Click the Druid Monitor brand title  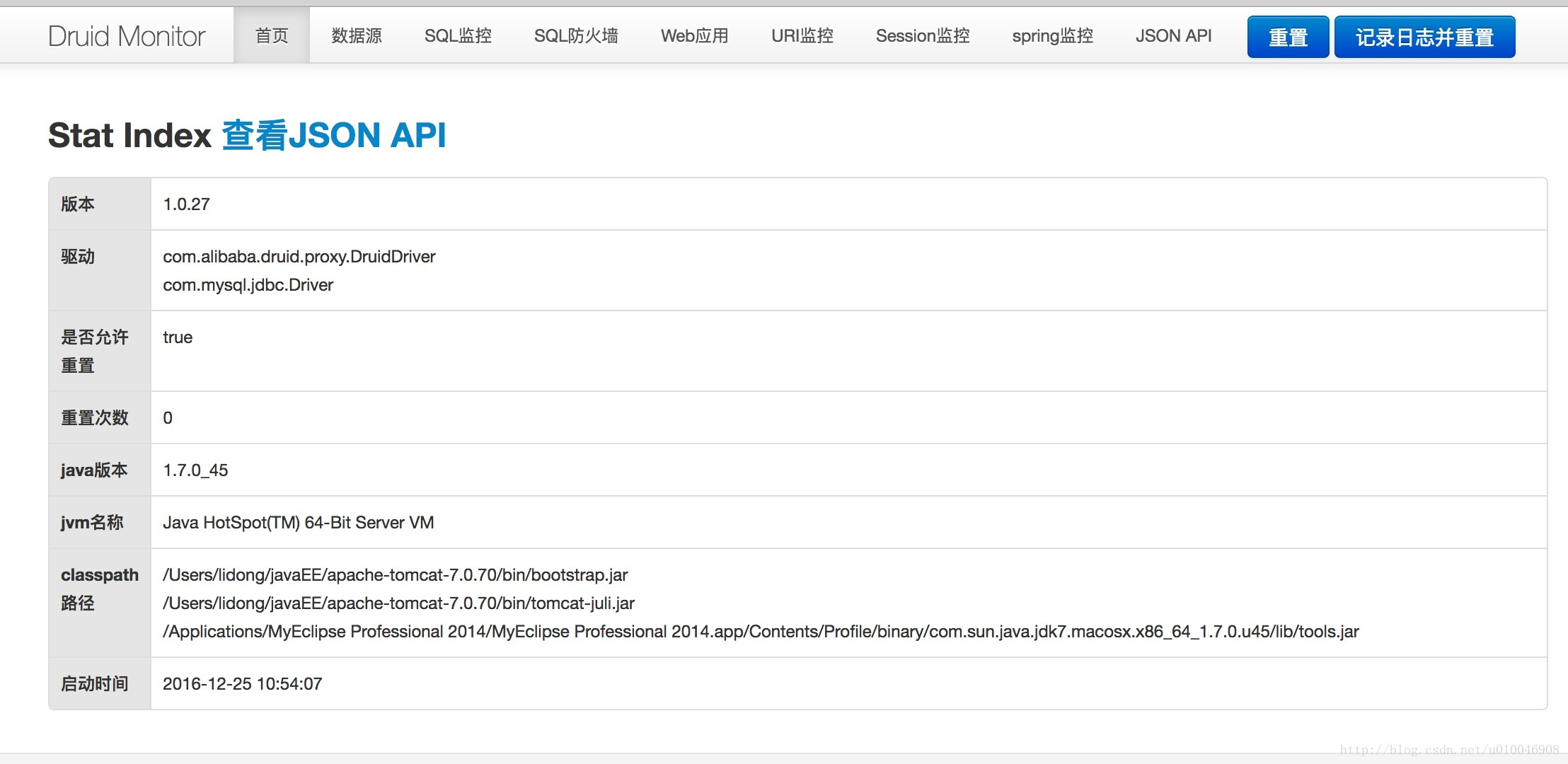[x=127, y=36]
